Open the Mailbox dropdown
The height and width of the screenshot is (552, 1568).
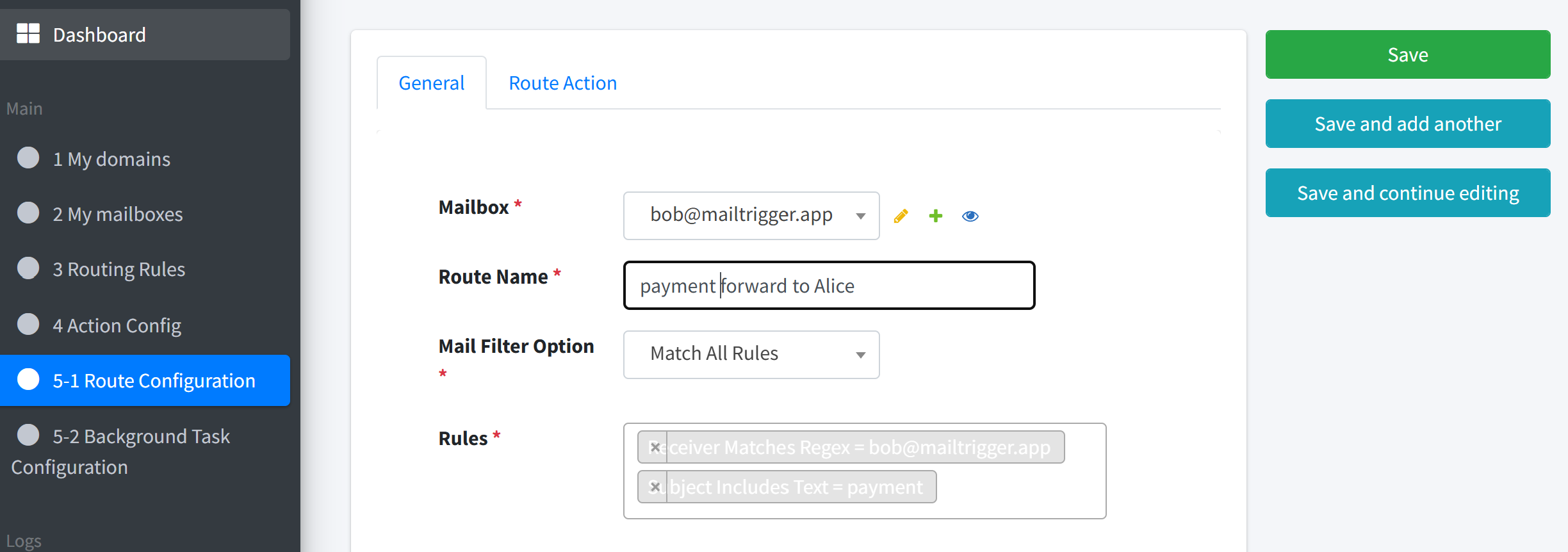coord(751,216)
